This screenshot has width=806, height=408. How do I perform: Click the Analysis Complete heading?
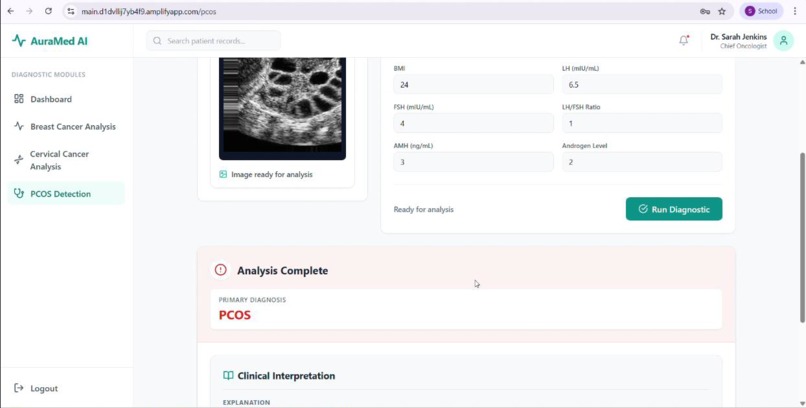(282, 270)
